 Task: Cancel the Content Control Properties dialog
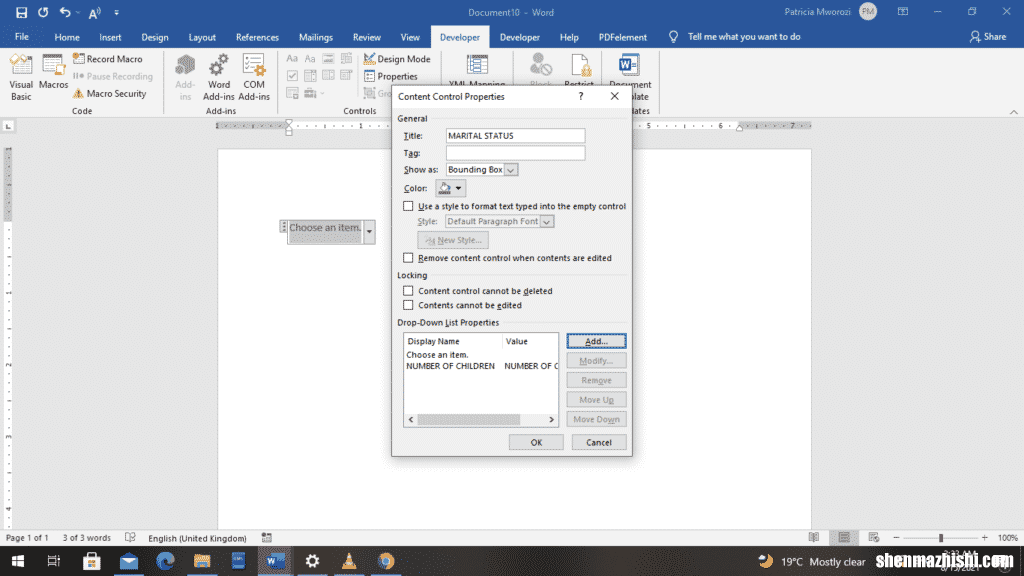click(599, 442)
